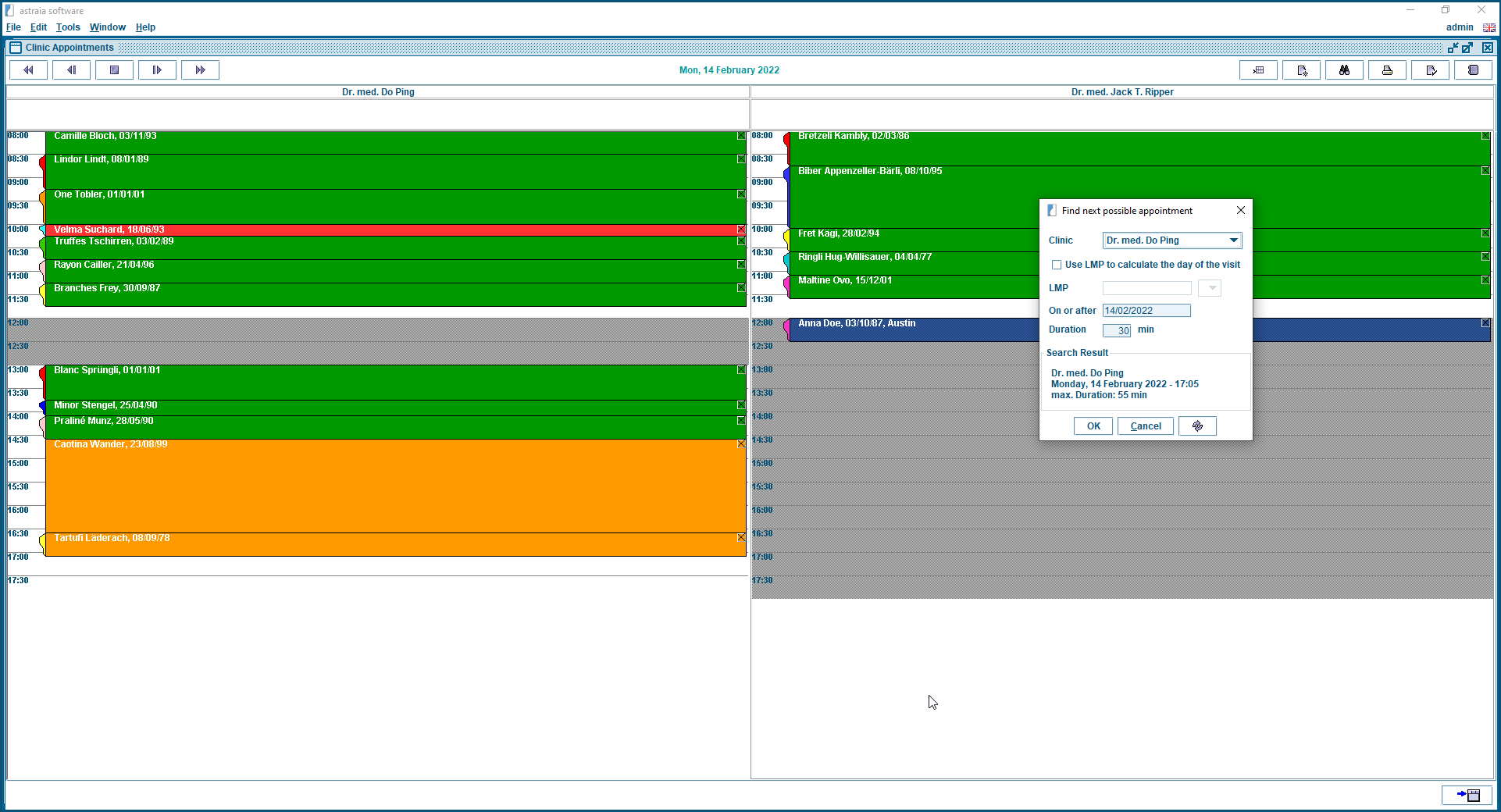1501x812 pixels.
Task: Click the new document icon with star
Action: pos(1301,70)
